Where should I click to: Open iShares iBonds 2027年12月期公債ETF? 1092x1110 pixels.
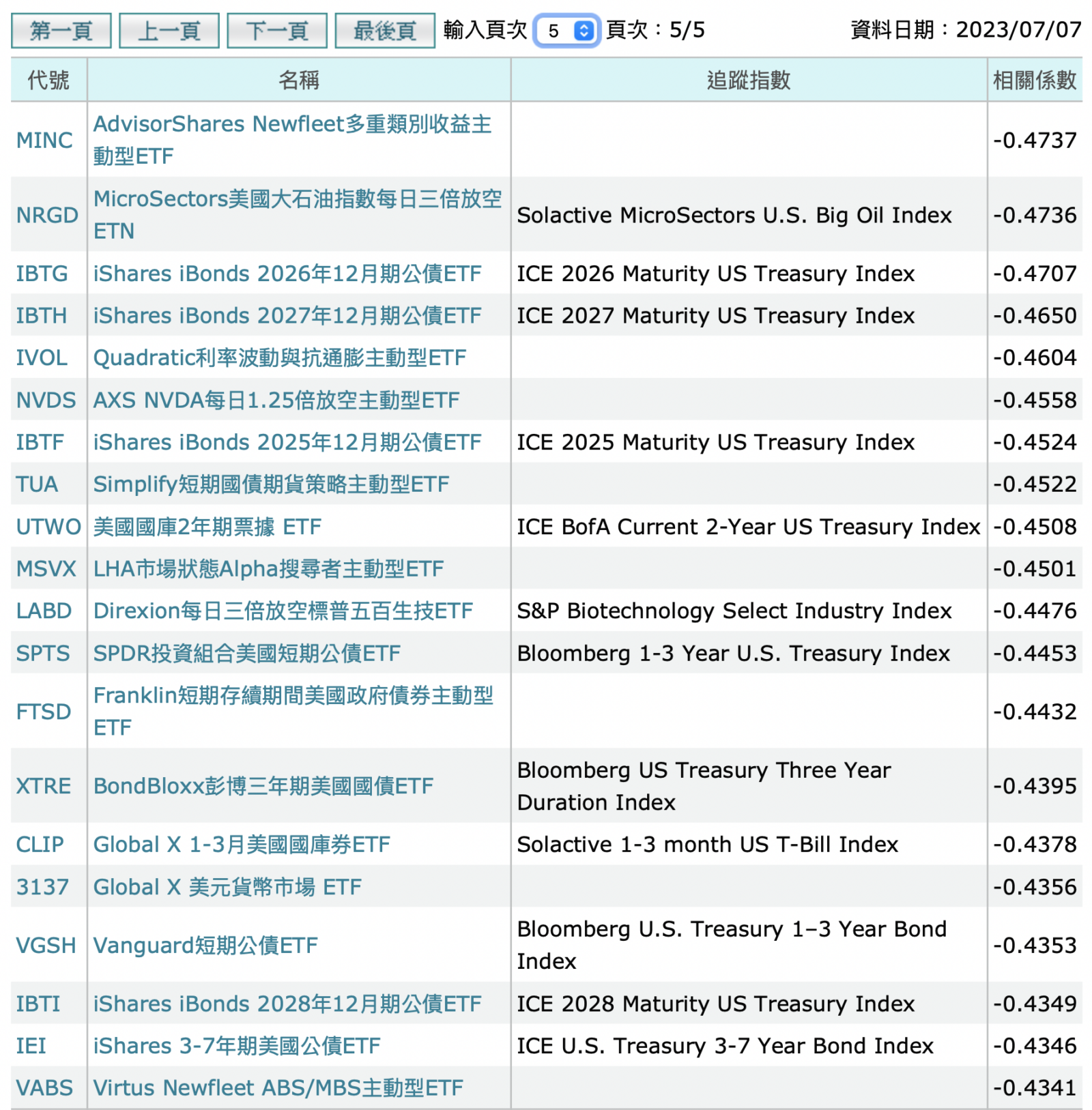tap(287, 316)
